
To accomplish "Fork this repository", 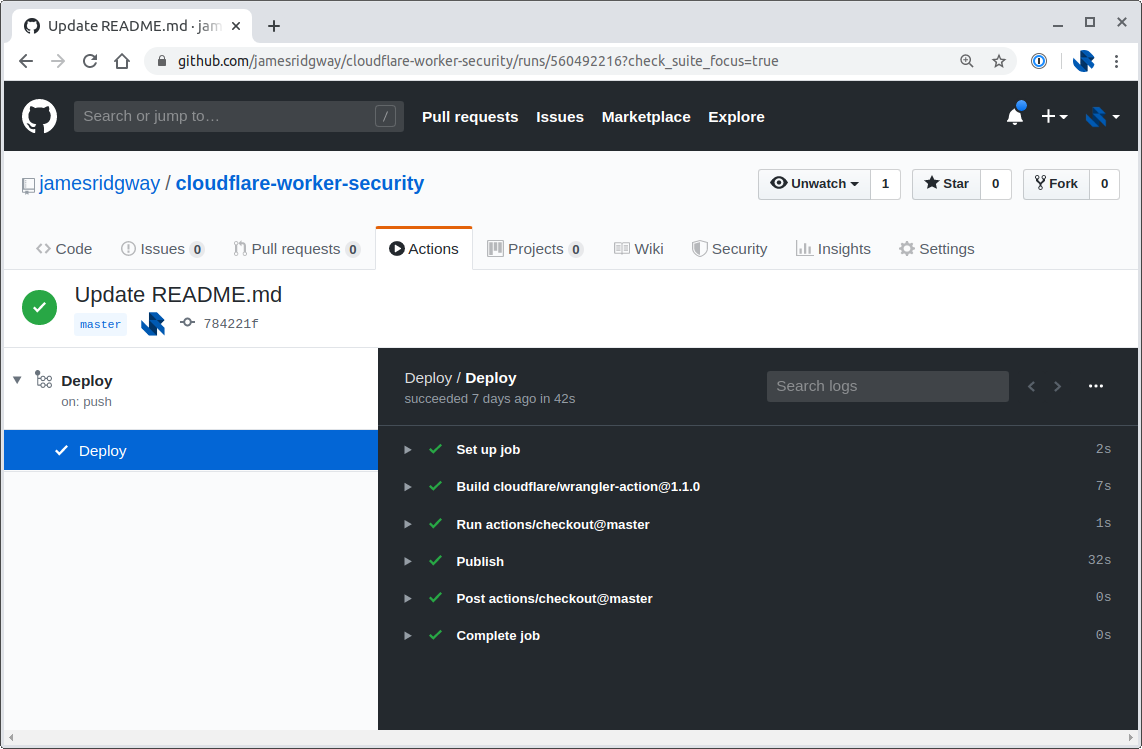I will 1056,184.
